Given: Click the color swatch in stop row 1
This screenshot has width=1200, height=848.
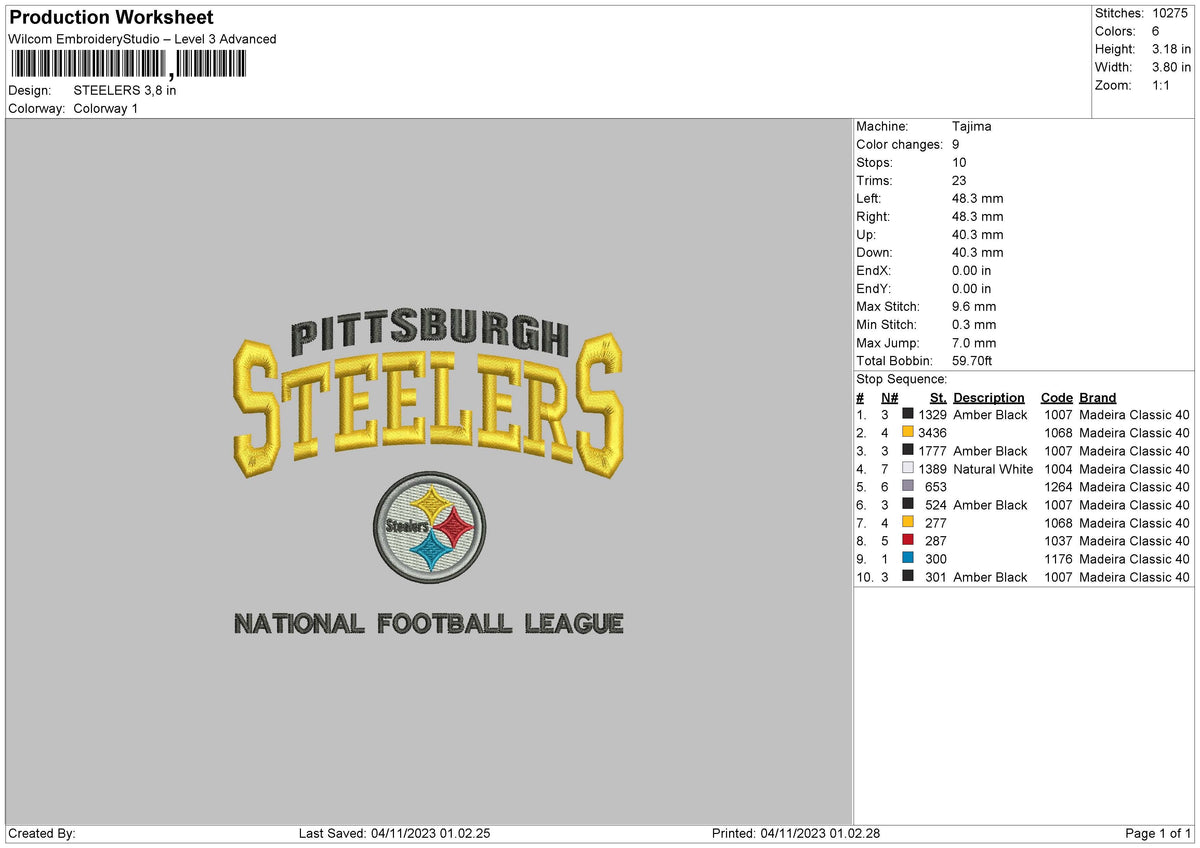Looking at the screenshot, I should pos(908,414).
